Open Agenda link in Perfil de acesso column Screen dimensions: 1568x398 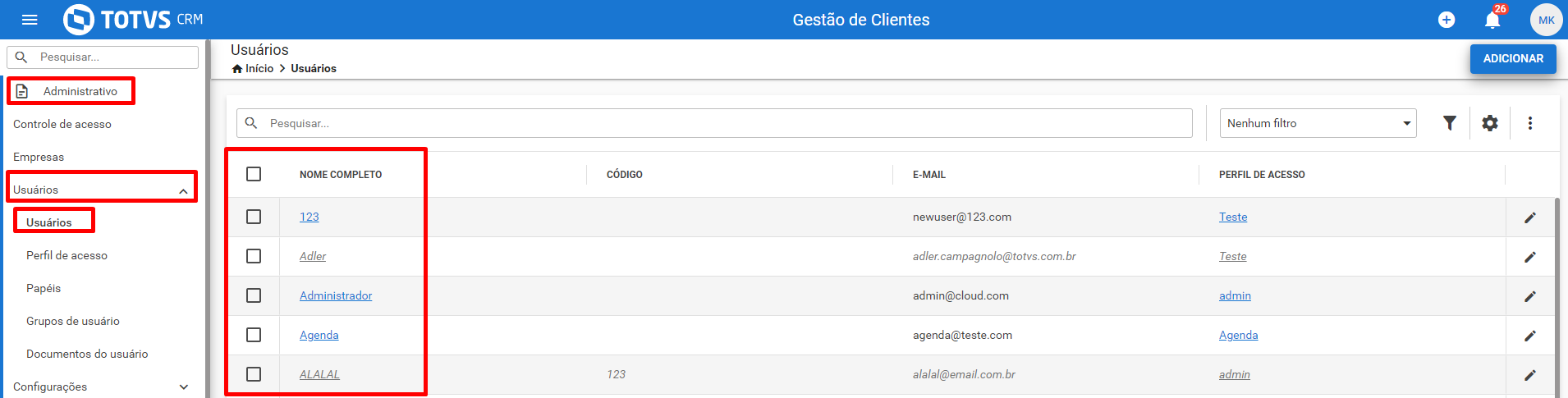click(x=1239, y=335)
